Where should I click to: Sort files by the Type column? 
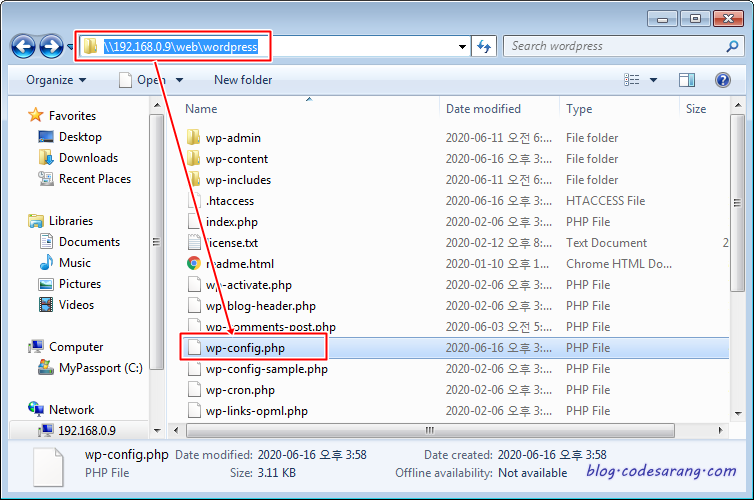(578, 109)
